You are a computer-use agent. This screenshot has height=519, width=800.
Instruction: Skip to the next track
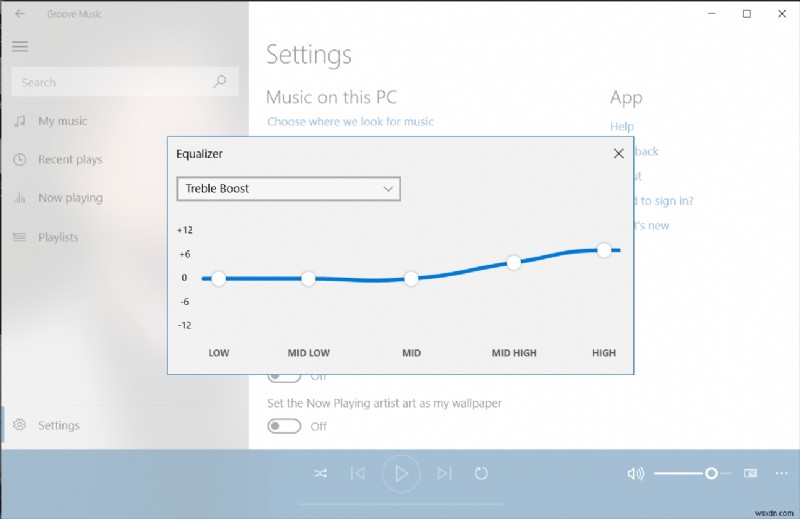[444, 474]
